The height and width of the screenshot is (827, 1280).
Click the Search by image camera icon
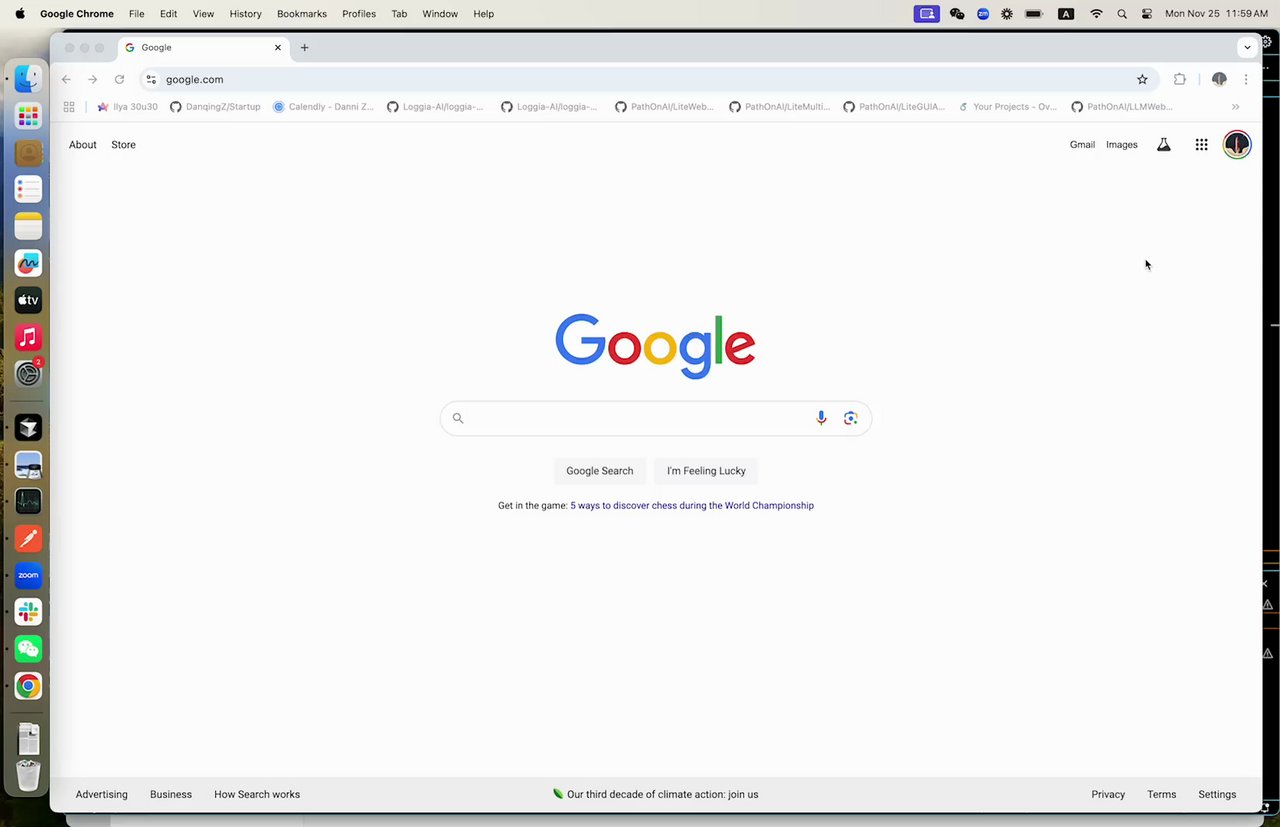pyautogui.click(x=850, y=418)
